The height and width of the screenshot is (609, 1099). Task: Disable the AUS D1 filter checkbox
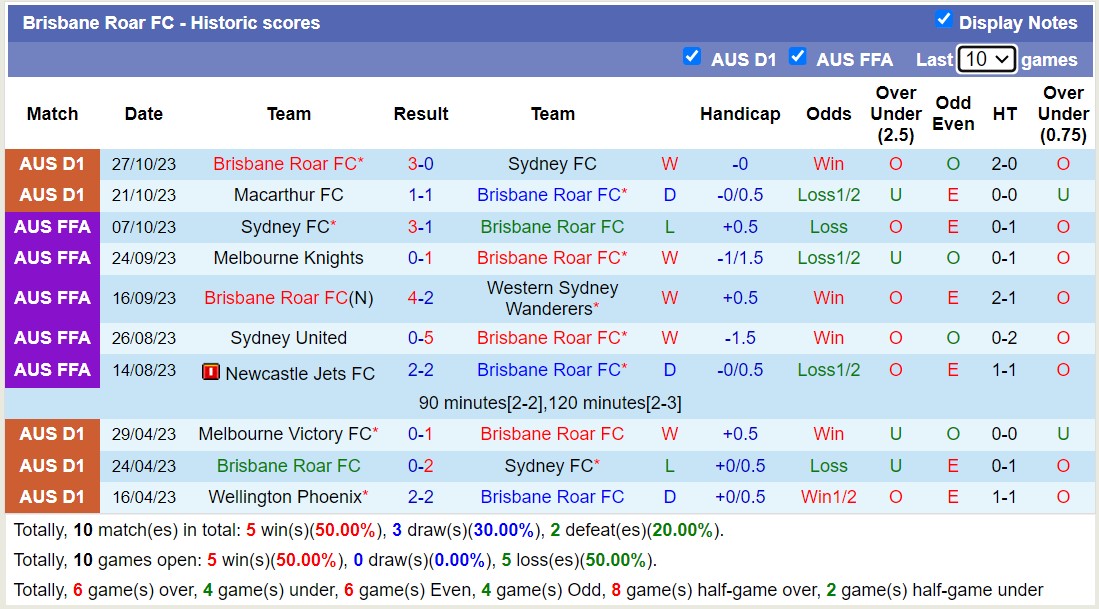[693, 57]
